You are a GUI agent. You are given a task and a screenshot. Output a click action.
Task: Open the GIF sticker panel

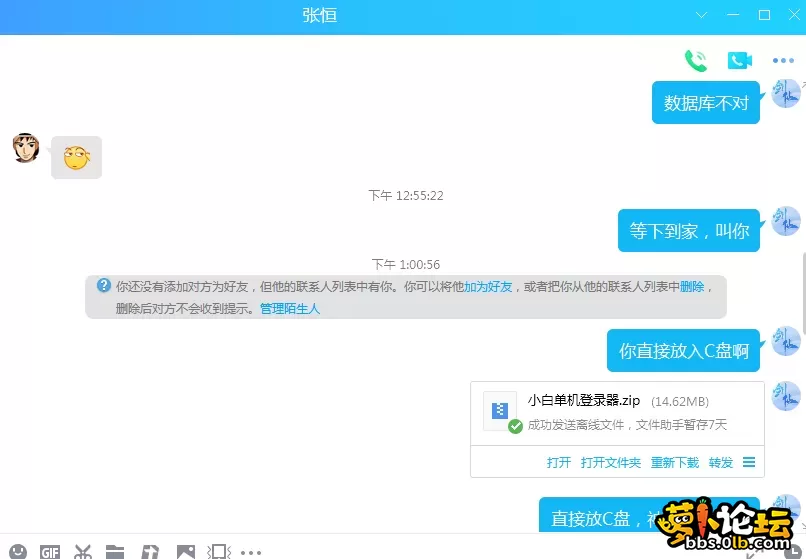click(x=50, y=552)
